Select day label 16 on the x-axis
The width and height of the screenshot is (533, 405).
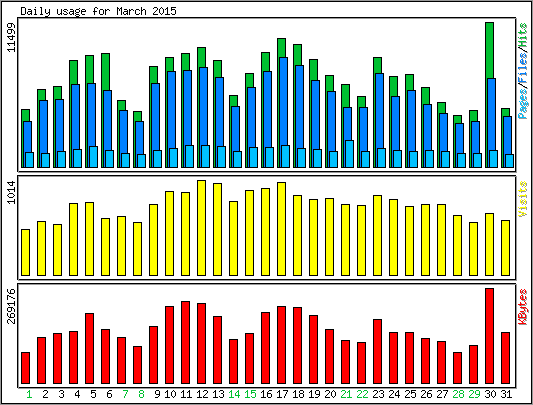(x=266, y=394)
